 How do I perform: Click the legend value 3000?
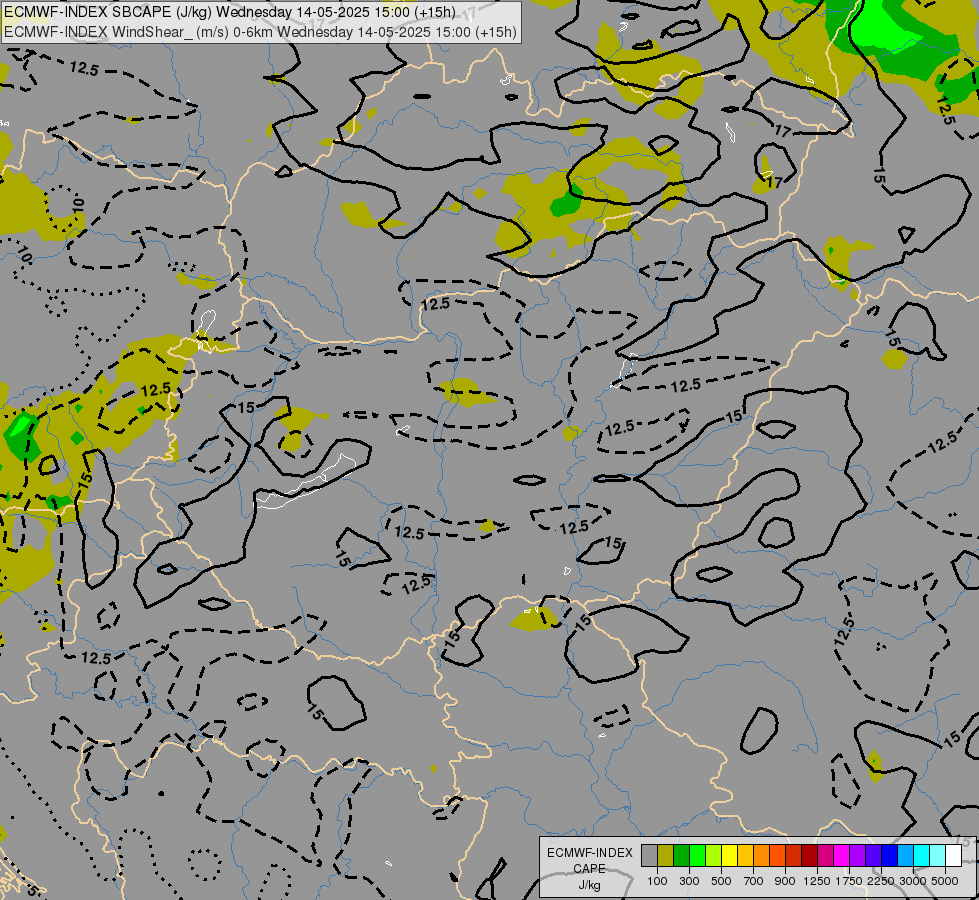(913, 881)
